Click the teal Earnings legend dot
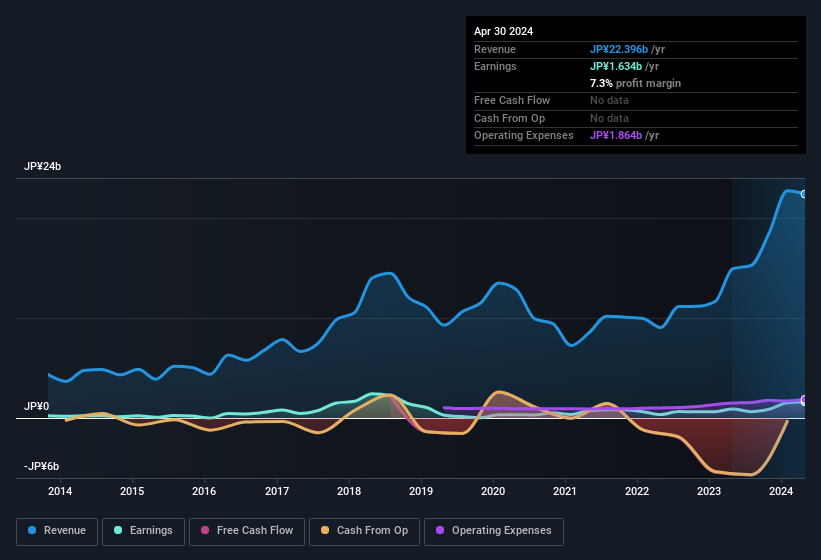The height and width of the screenshot is (560, 821). pos(118,531)
